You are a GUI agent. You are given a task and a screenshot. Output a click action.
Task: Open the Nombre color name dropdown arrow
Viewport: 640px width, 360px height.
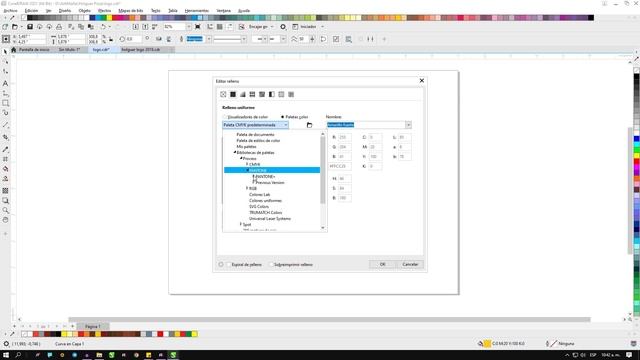click(408, 125)
